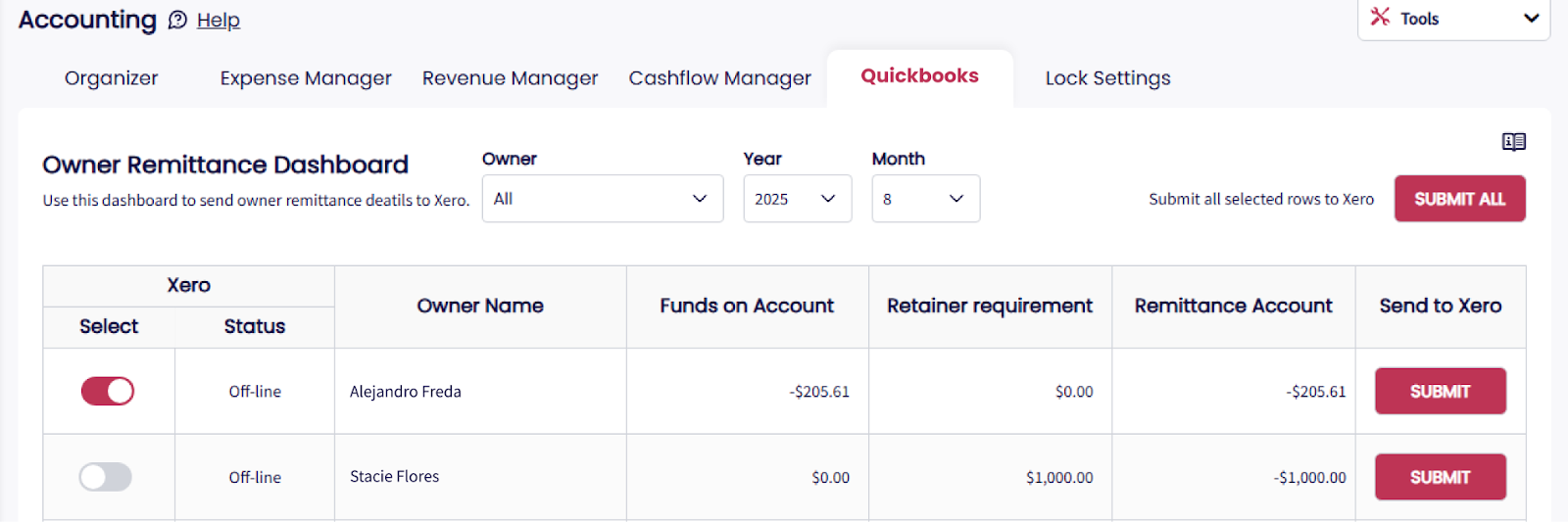Screen dimensions: 1568x522
Task: Open the Lock Settings tab
Action: [1107, 78]
